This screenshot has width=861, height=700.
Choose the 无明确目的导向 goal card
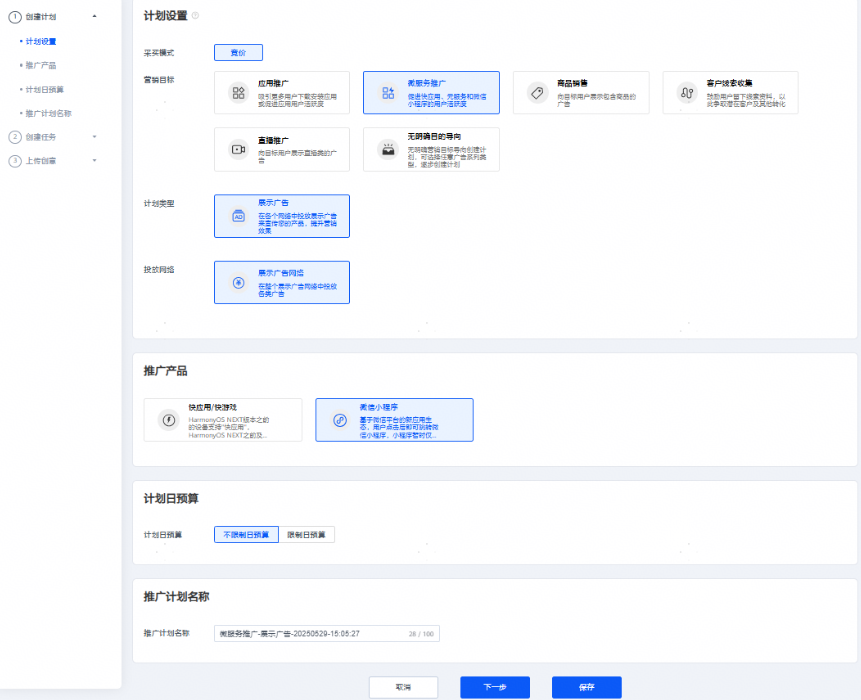pyautogui.click(x=431, y=149)
